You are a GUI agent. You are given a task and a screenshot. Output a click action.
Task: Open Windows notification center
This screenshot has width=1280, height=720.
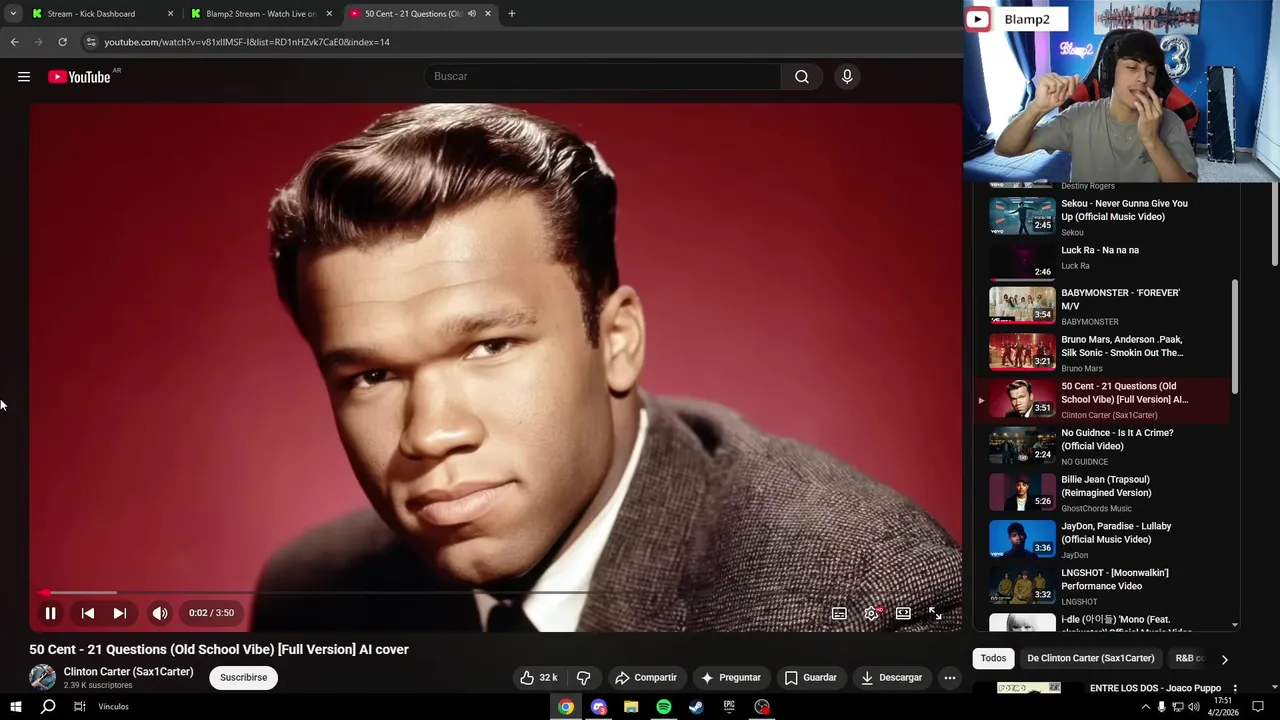1258,707
